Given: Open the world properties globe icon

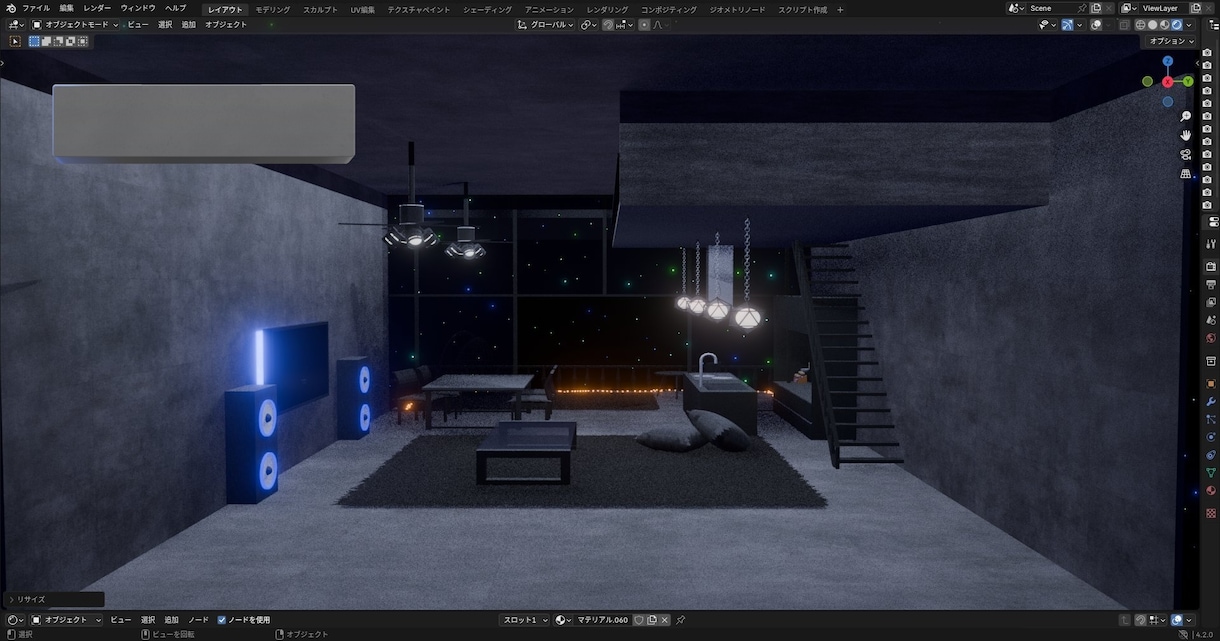Looking at the screenshot, I should click(x=1211, y=338).
